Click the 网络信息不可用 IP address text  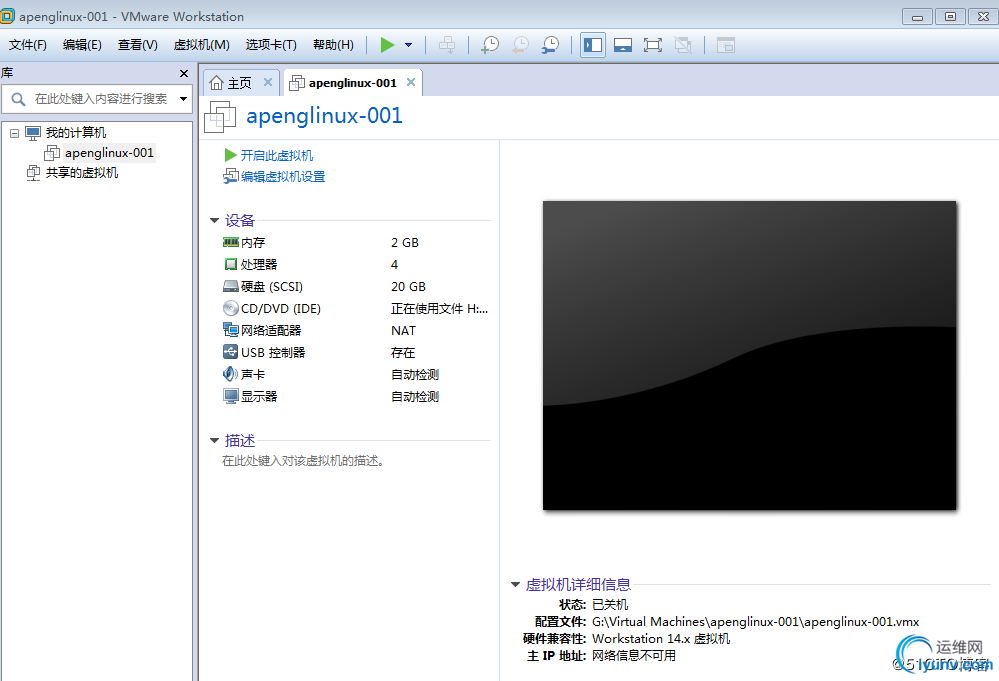point(634,656)
